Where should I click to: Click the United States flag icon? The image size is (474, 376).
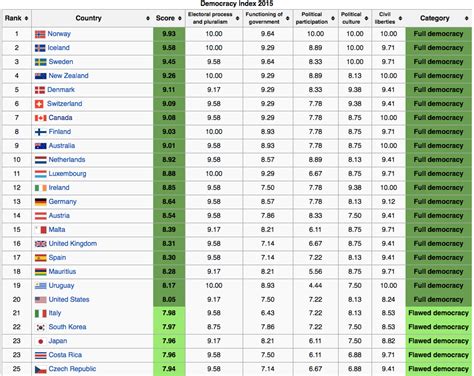coord(41,300)
